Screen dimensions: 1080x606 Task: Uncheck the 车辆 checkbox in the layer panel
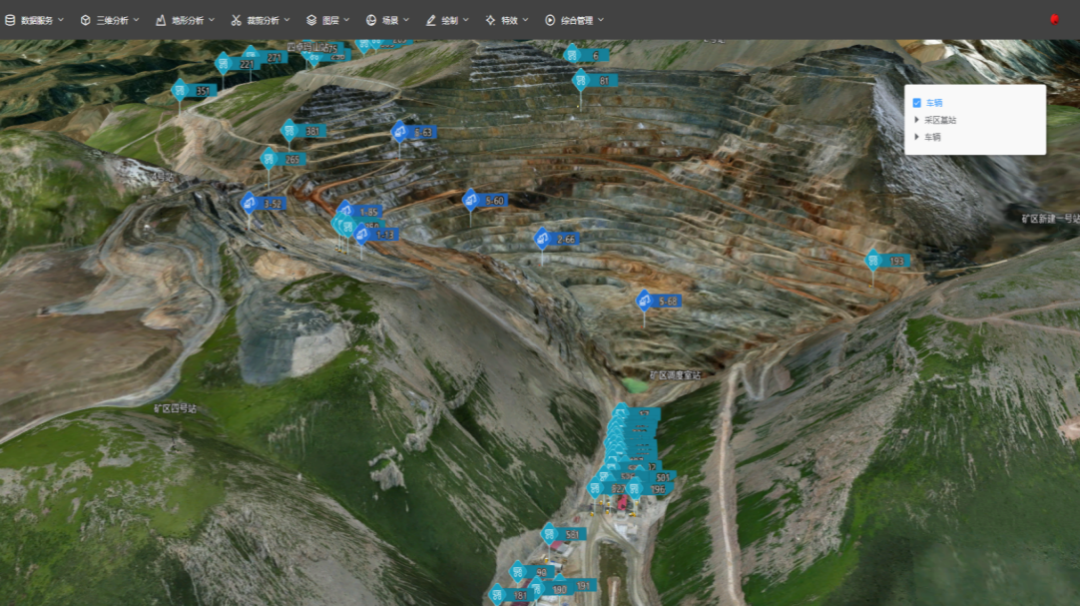point(917,103)
